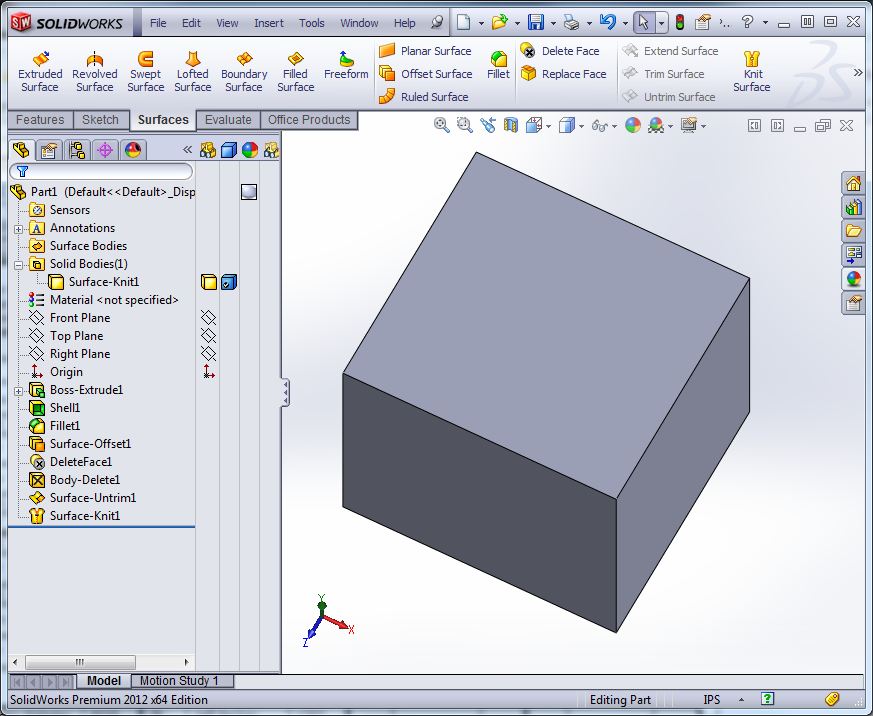Select the Extruded Surface tool
This screenshot has height=716, width=873.
(x=40, y=72)
